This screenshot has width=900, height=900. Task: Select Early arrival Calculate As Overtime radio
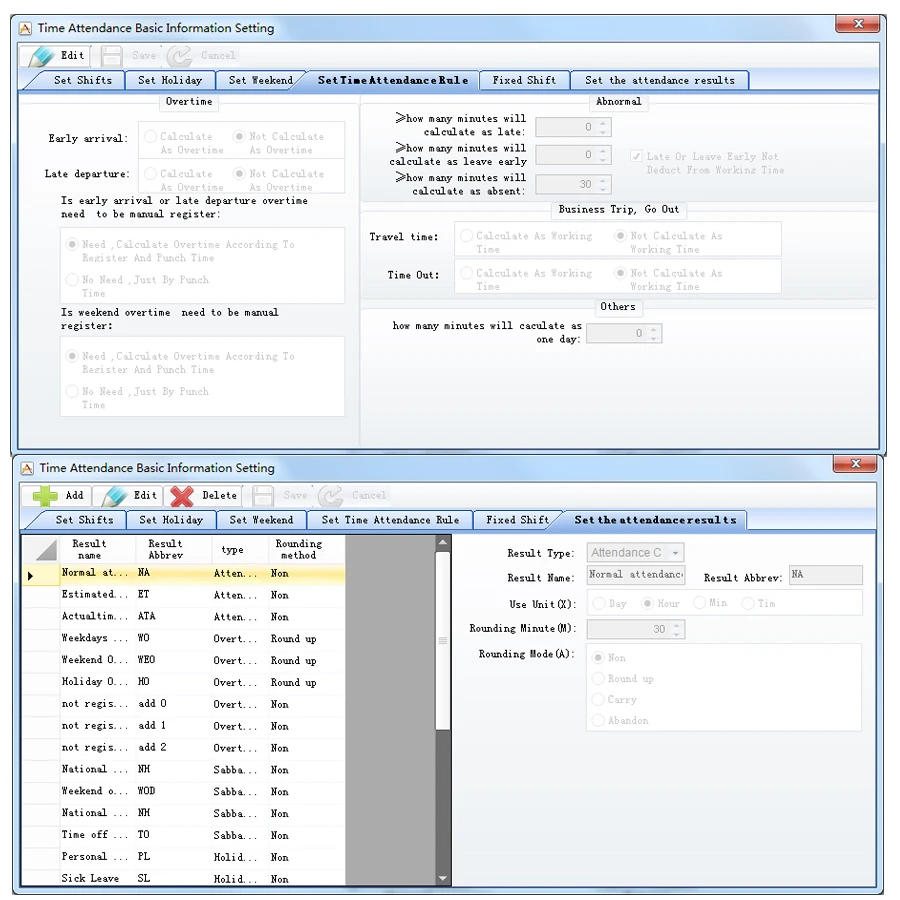pyautogui.click(x=151, y=137)
